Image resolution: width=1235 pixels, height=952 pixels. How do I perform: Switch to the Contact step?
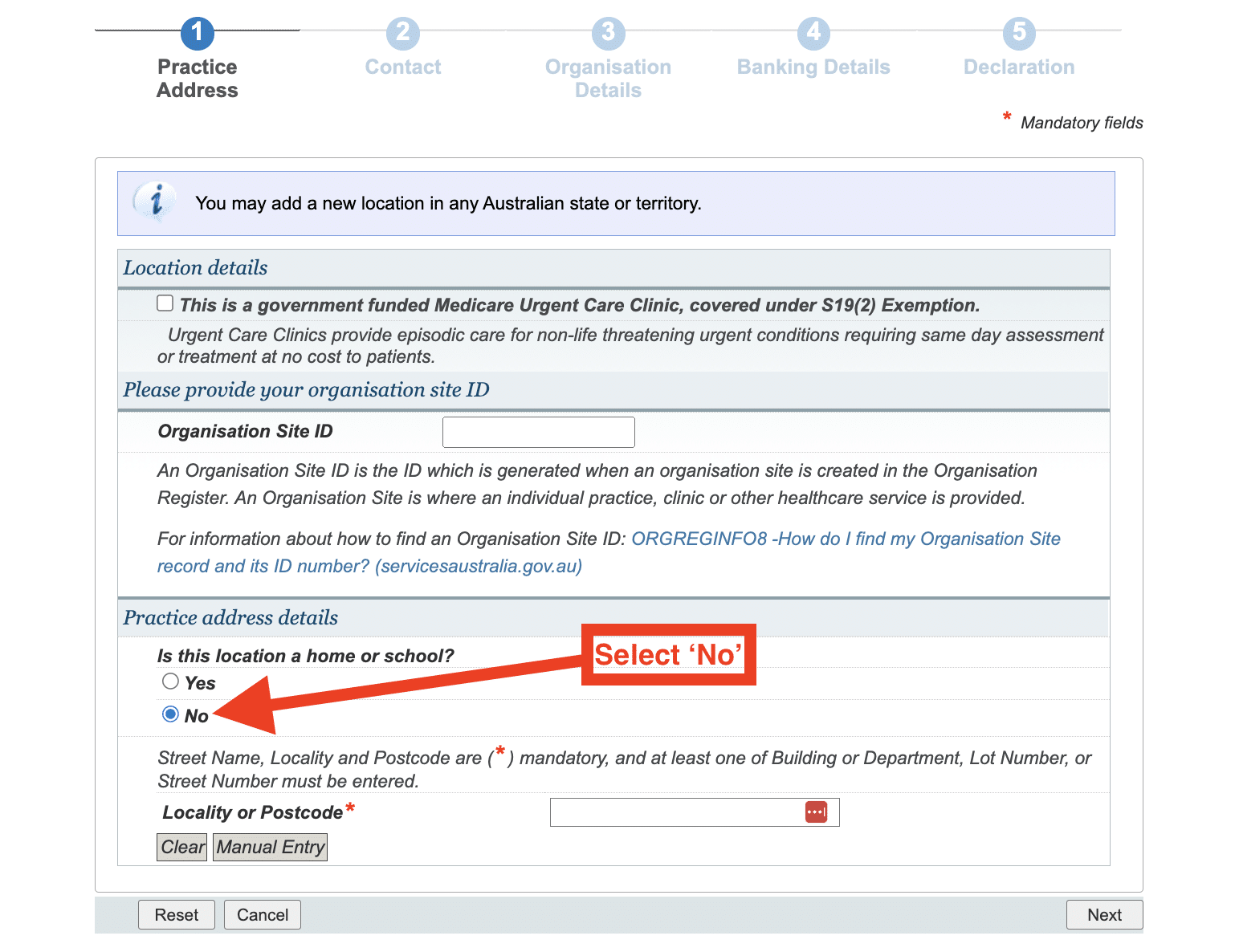pyautogui.click(x=402, y=67)
